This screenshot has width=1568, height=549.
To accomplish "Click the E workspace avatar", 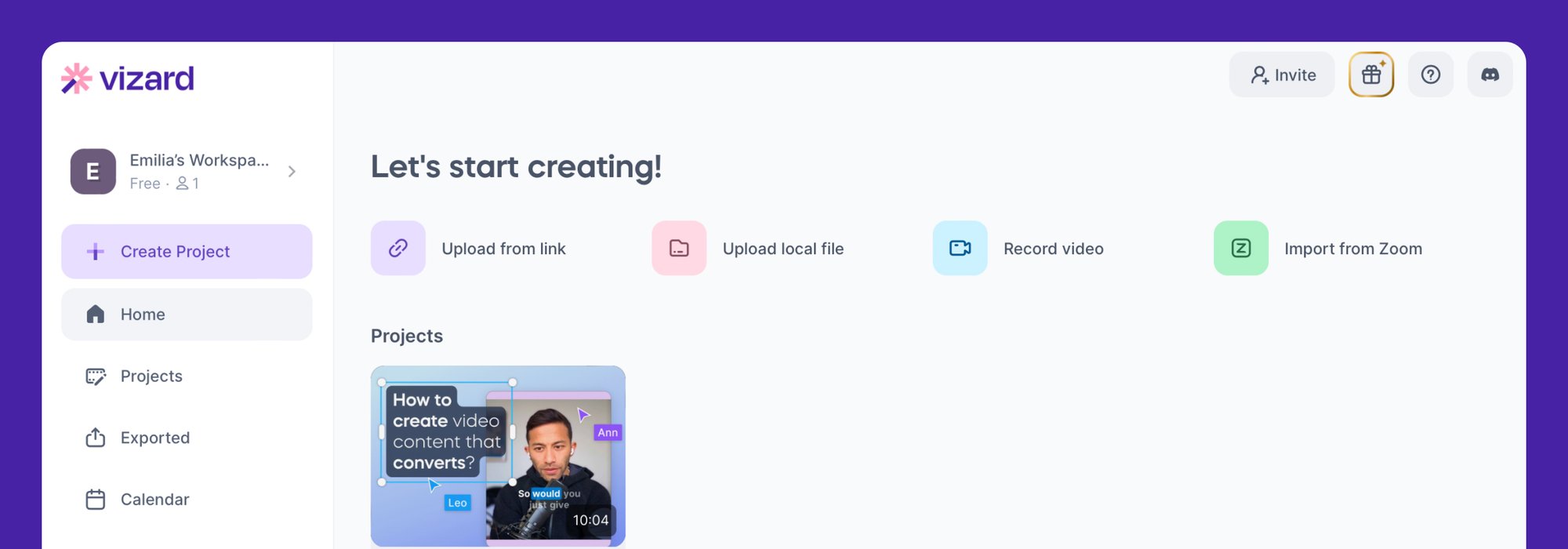I will click(93, 171).
